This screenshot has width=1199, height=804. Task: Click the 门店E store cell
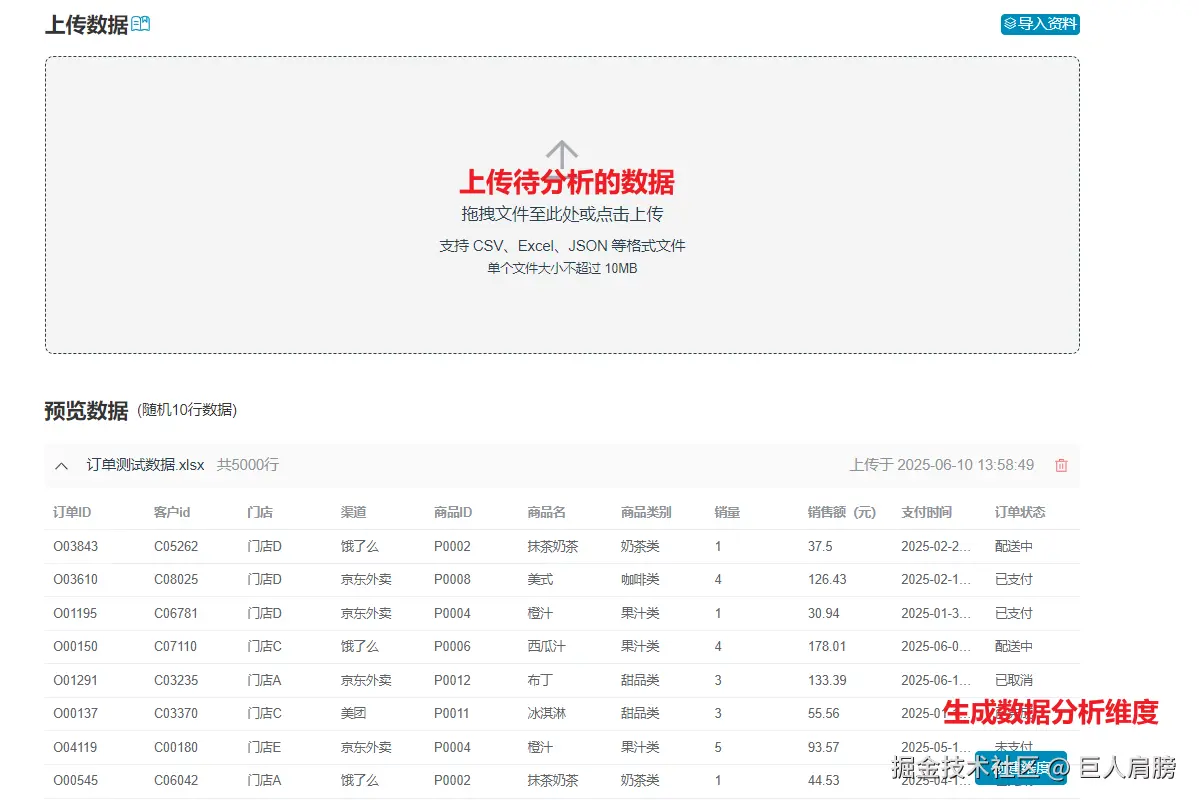tap(264, 747)
